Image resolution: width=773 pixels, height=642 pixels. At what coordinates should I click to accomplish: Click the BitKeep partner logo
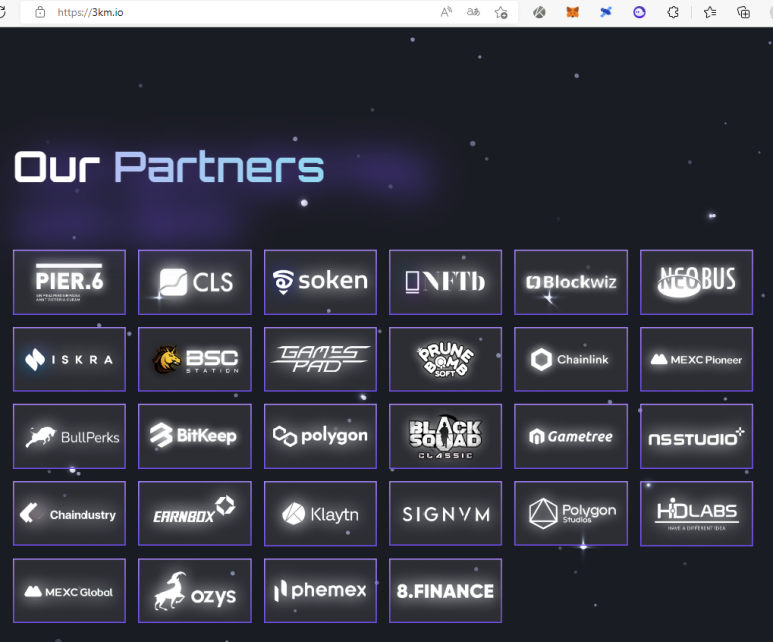coord(195,436)
